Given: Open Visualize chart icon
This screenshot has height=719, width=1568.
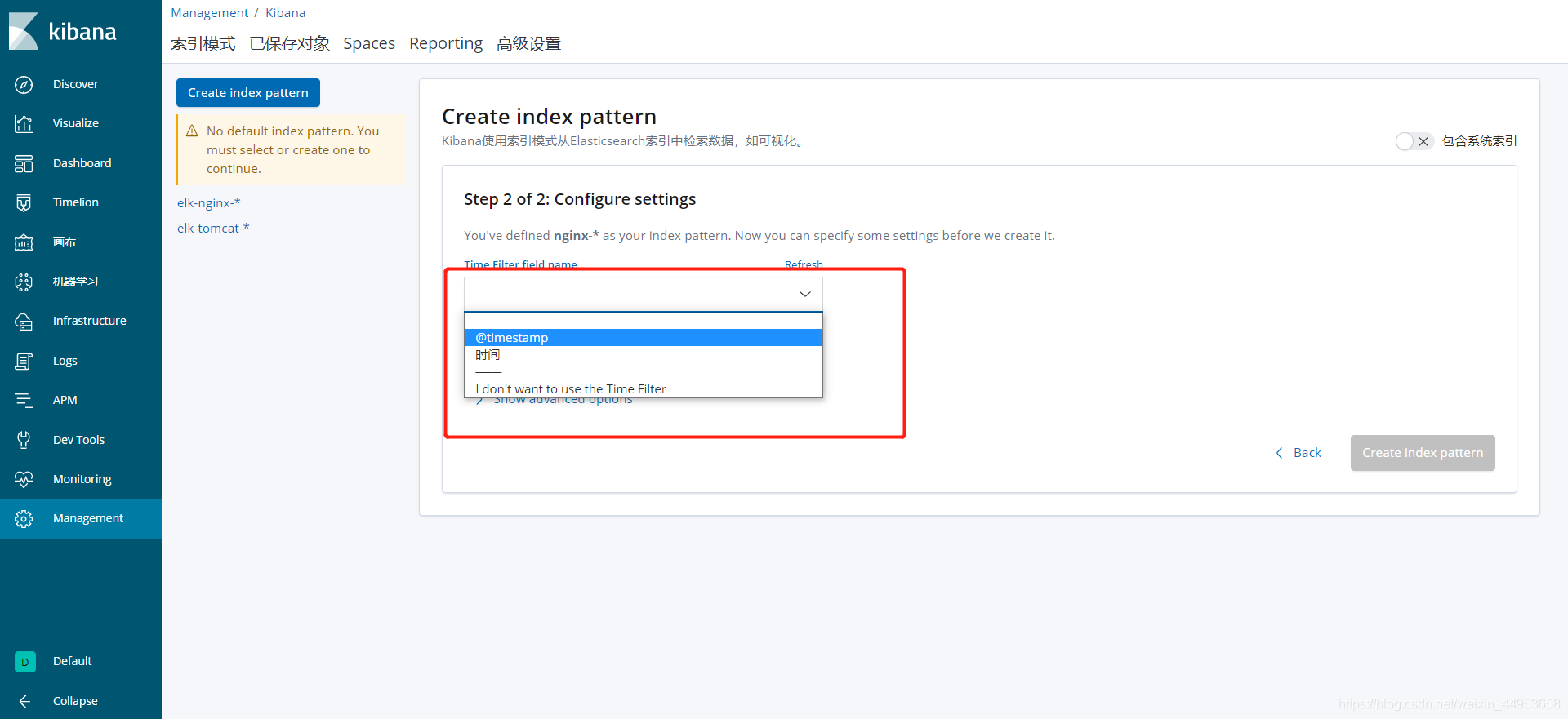Looking at the screenshot, I should click(24, 123).
